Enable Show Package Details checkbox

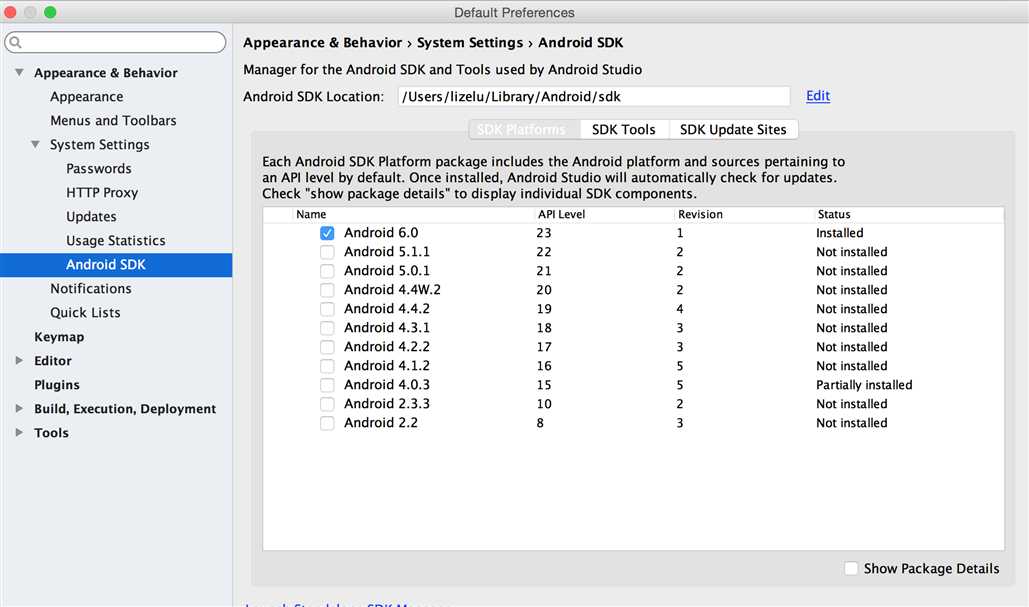tap(851, 568)
